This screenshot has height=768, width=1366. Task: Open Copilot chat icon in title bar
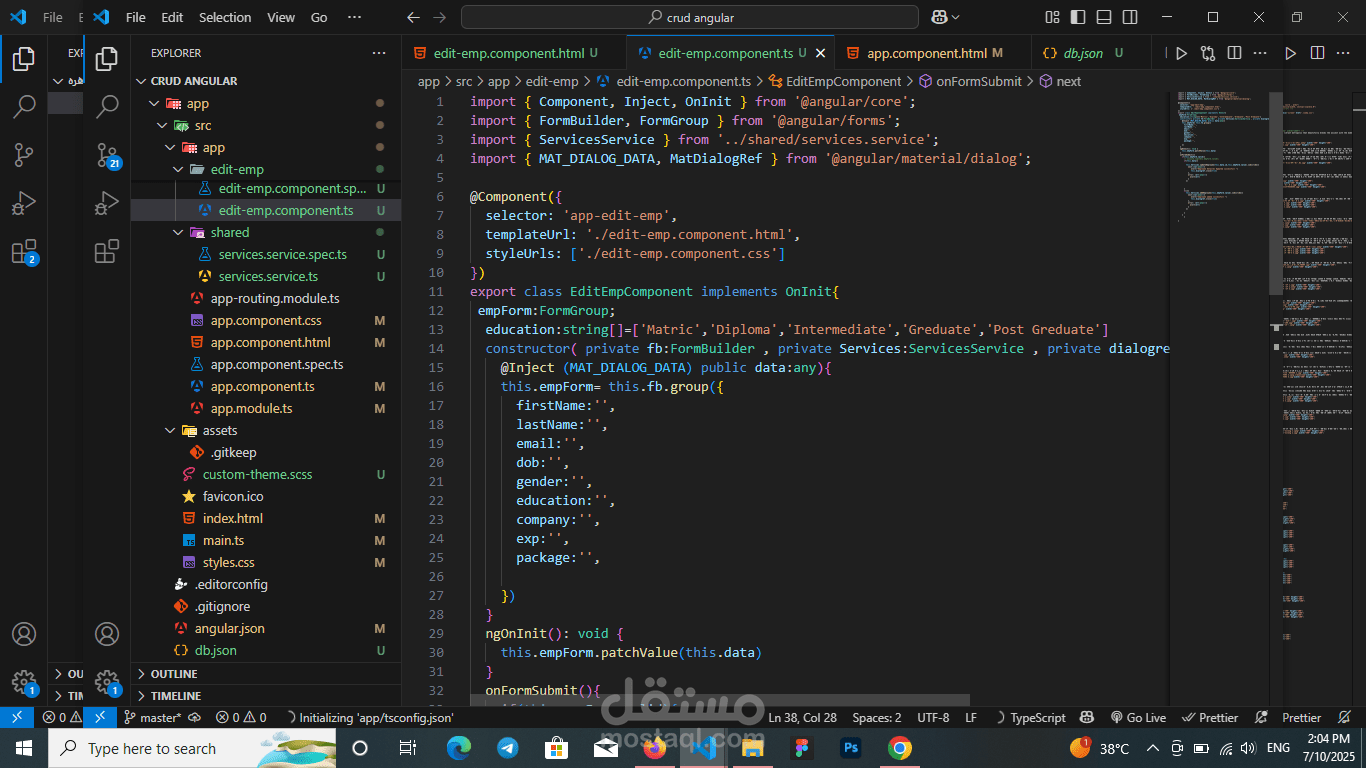pos(939,17)
